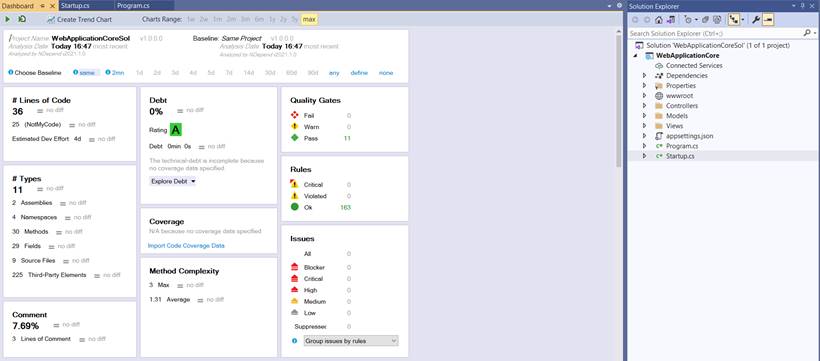Click the green A debt rating badge
Viewport: 820px width, 361px height.
click(x=176, y=130)
